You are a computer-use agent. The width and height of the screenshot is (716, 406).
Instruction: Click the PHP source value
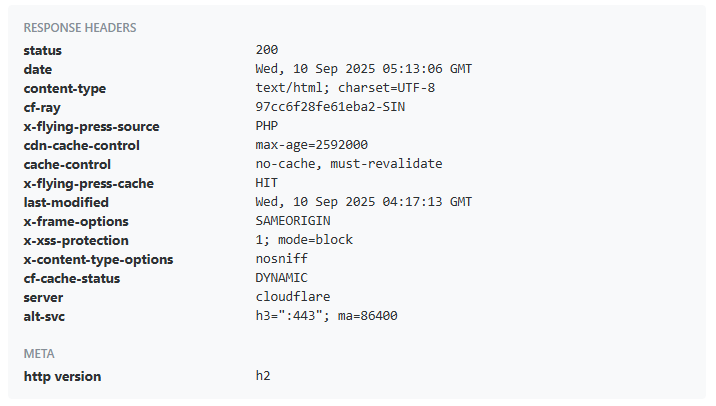point(267,126)
